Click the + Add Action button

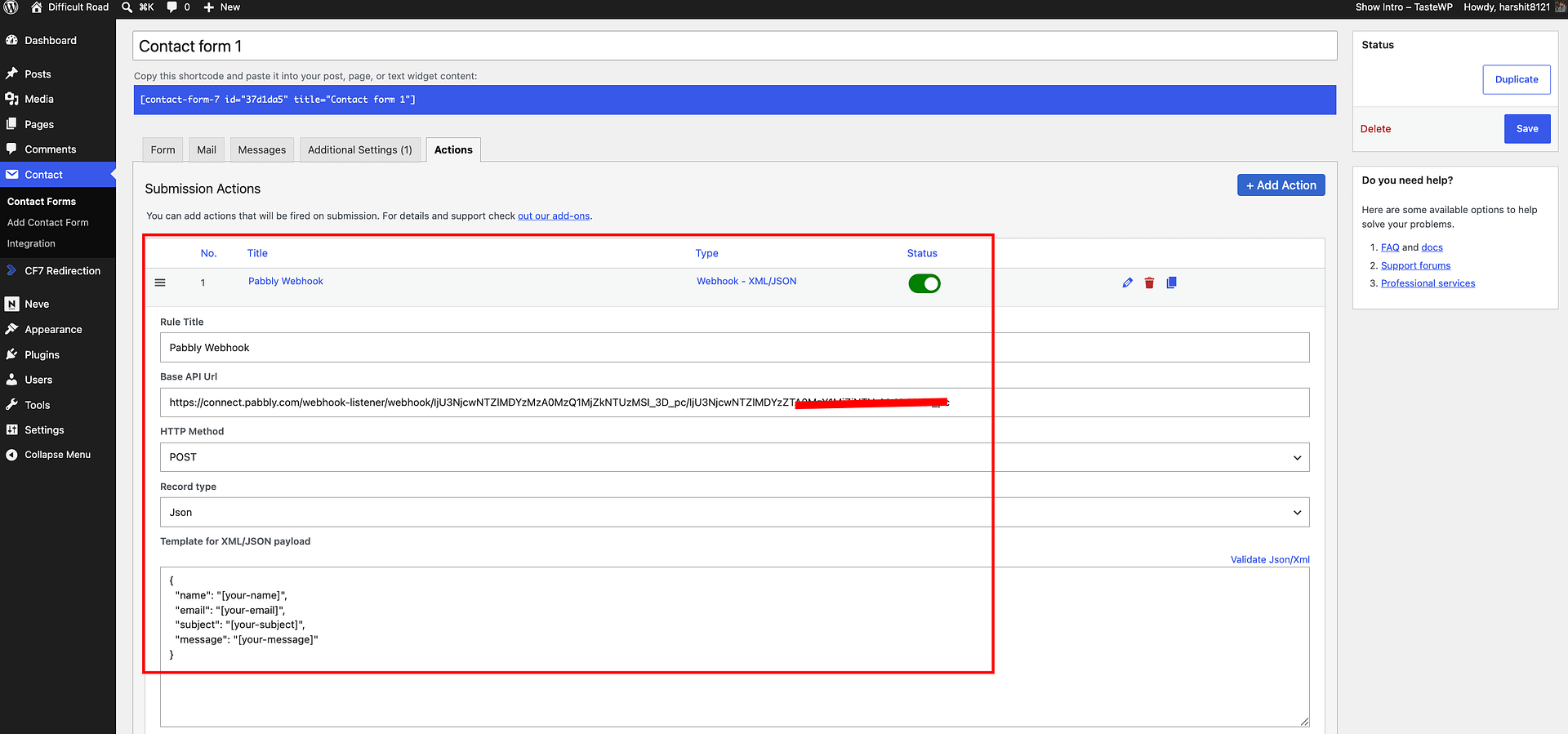(1281, 185)
